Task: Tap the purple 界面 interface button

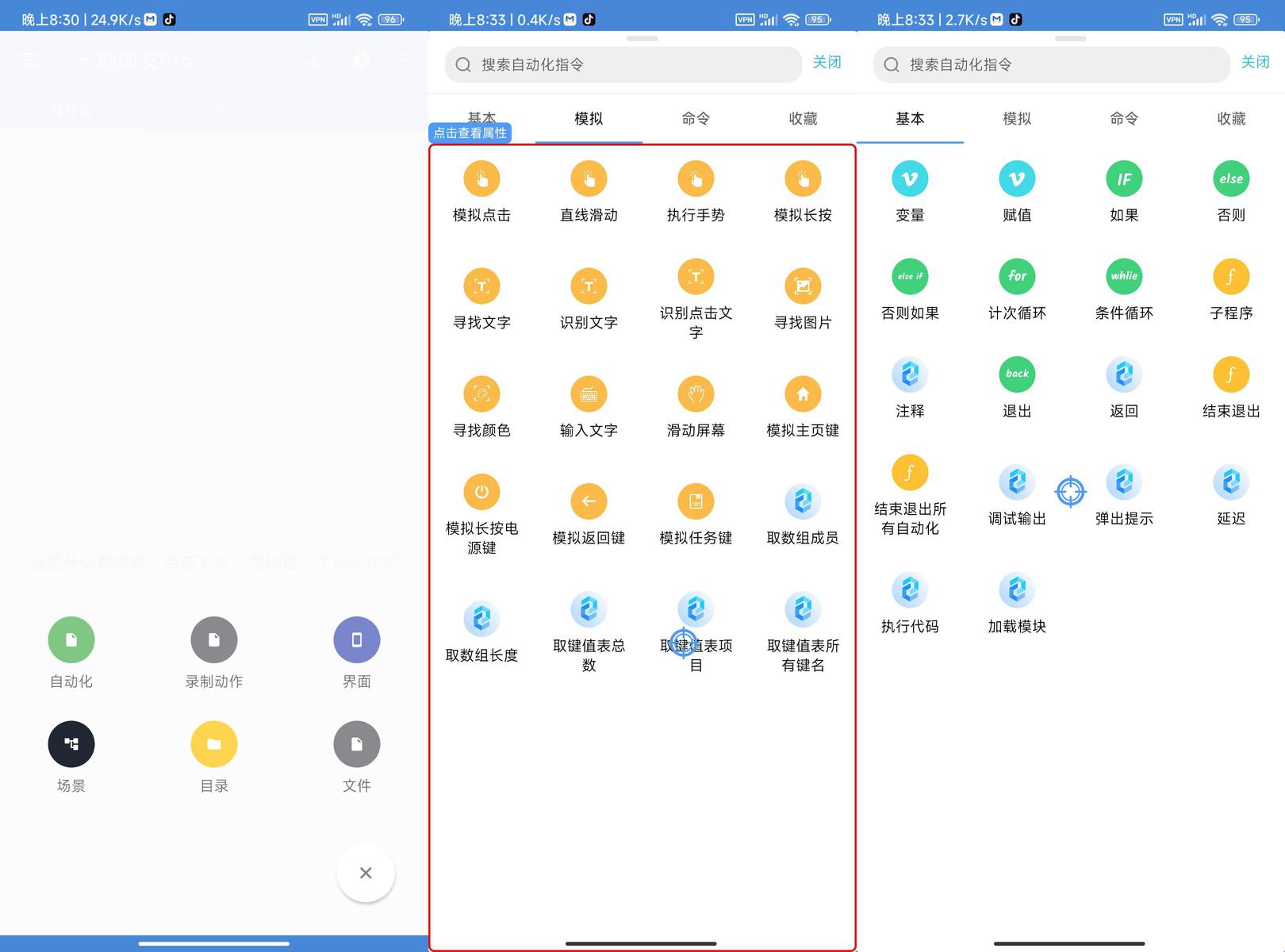Action: point(357,640)
